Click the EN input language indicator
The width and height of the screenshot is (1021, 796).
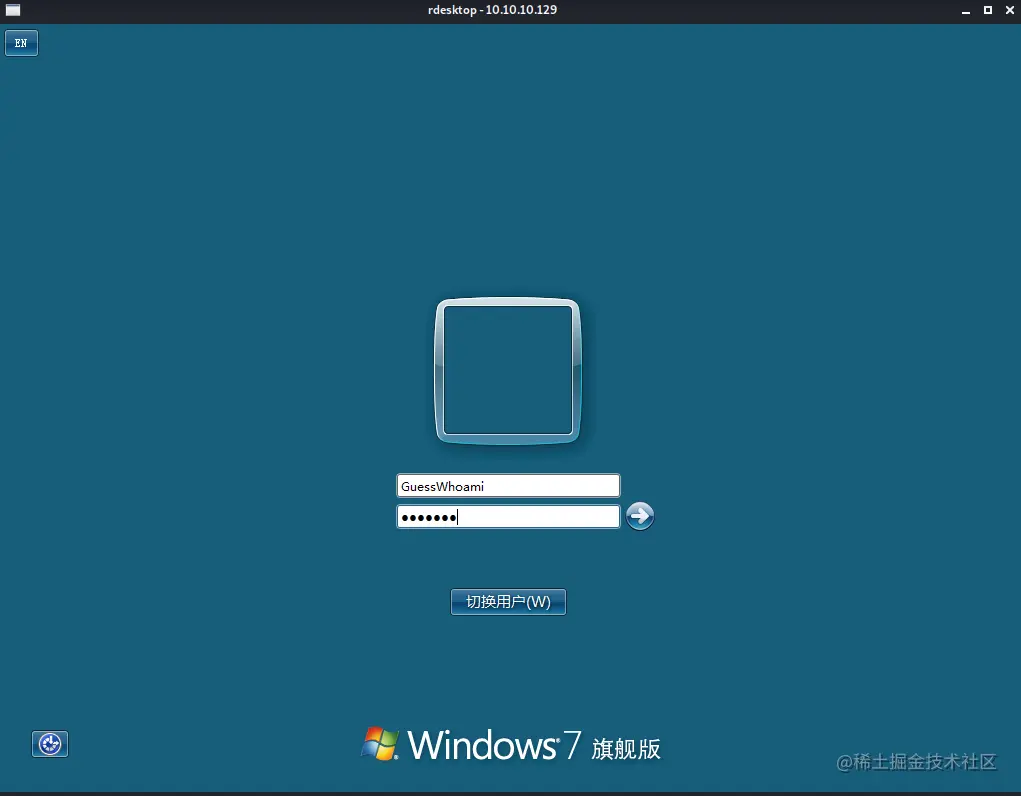[21, 43]
